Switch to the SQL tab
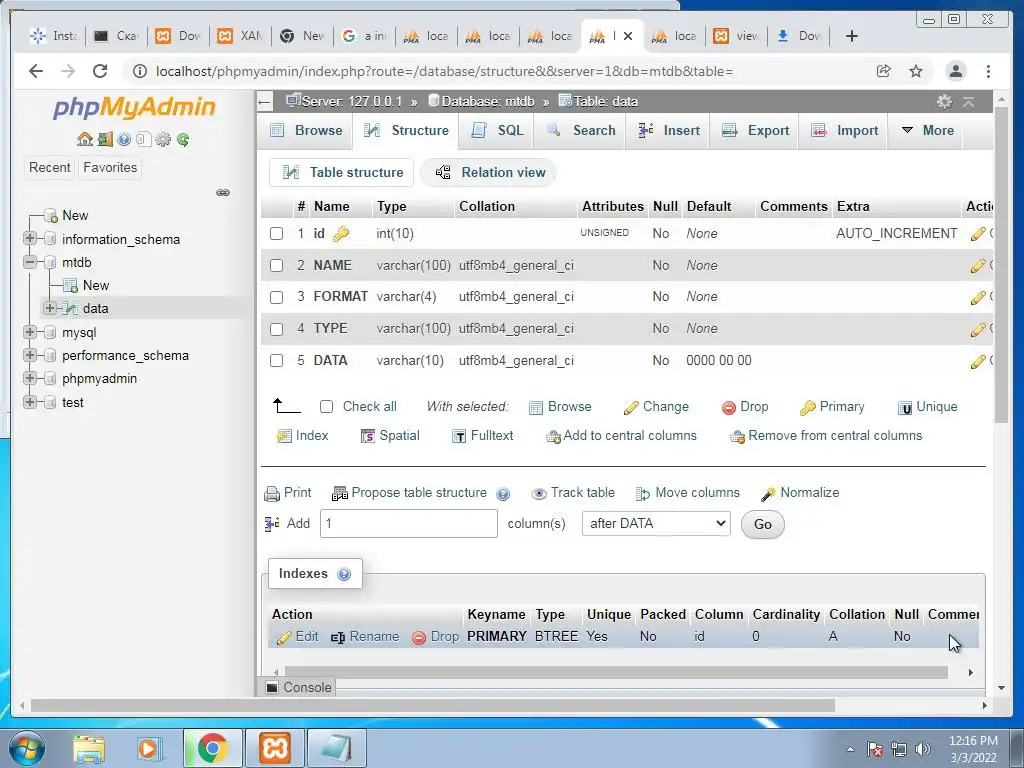This screenshot has height=768, width=1024. (x=498, y=131)
